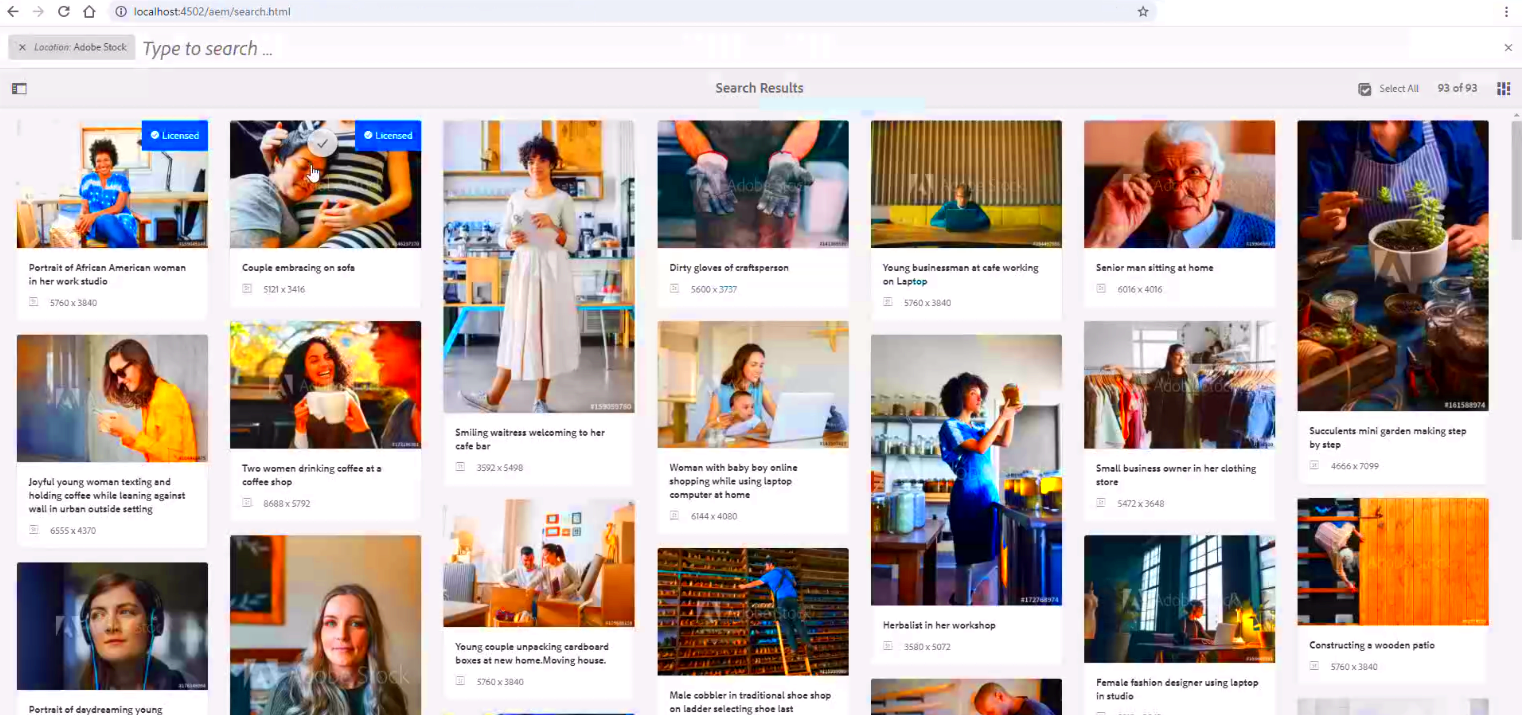Click the Licensed badge on the first image

coord(174,135)
